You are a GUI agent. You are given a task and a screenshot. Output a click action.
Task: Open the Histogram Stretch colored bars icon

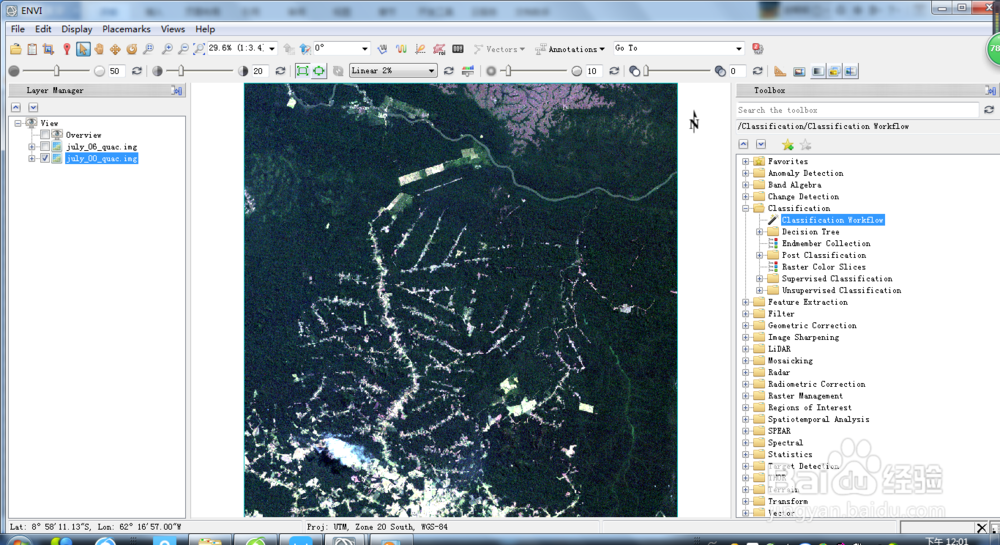pos(468,71)
